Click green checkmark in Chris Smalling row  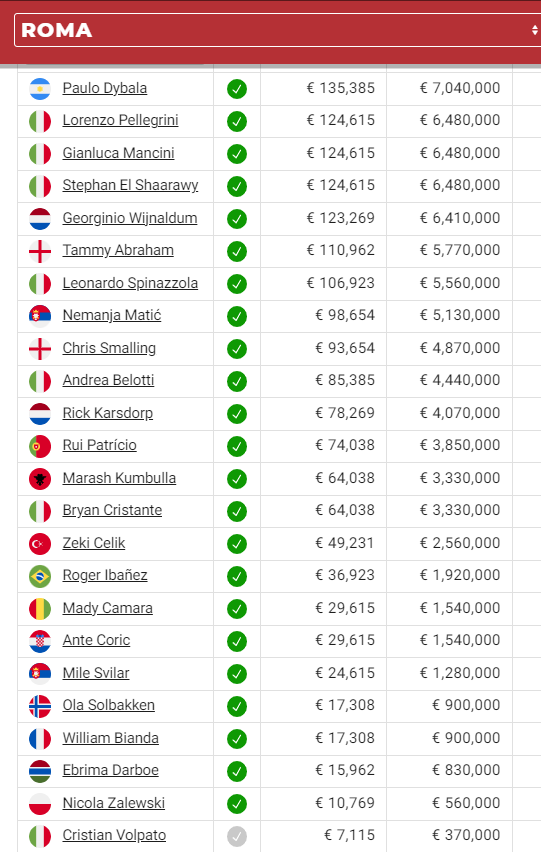point(237,349)
